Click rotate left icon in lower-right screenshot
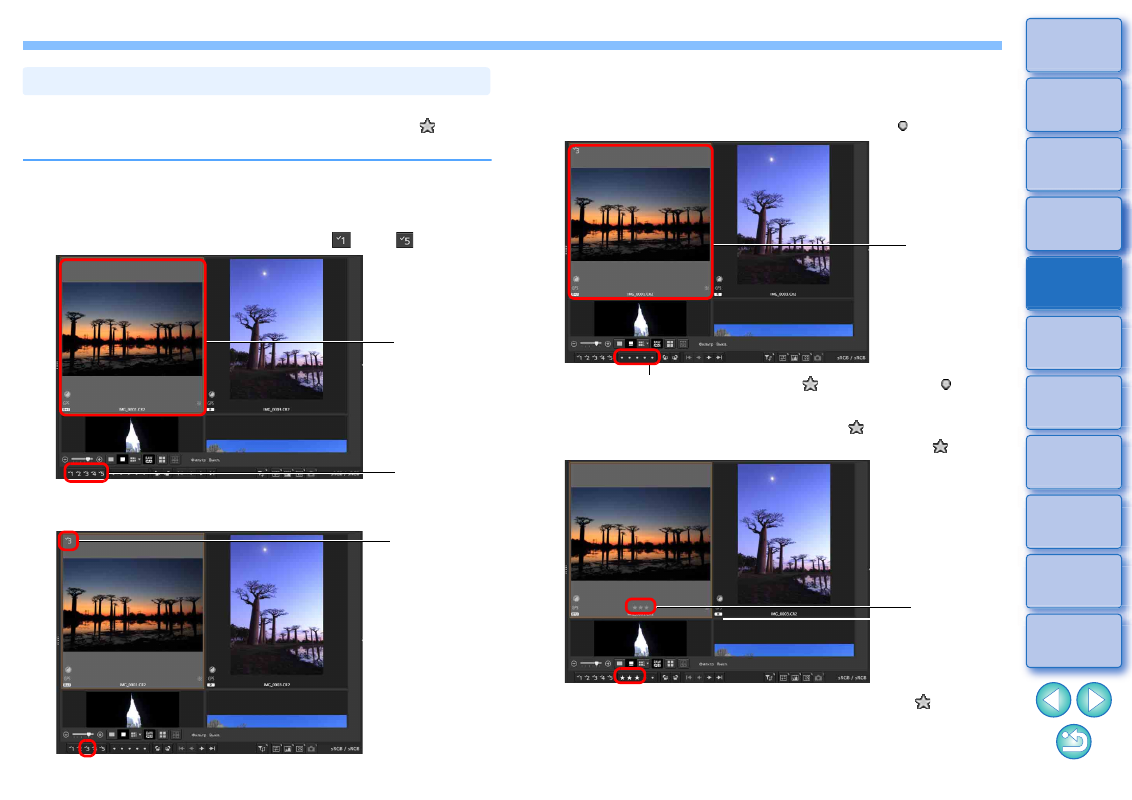This screenshot has width=1132, height=800. pyautogui.click(x=666, y=677)
